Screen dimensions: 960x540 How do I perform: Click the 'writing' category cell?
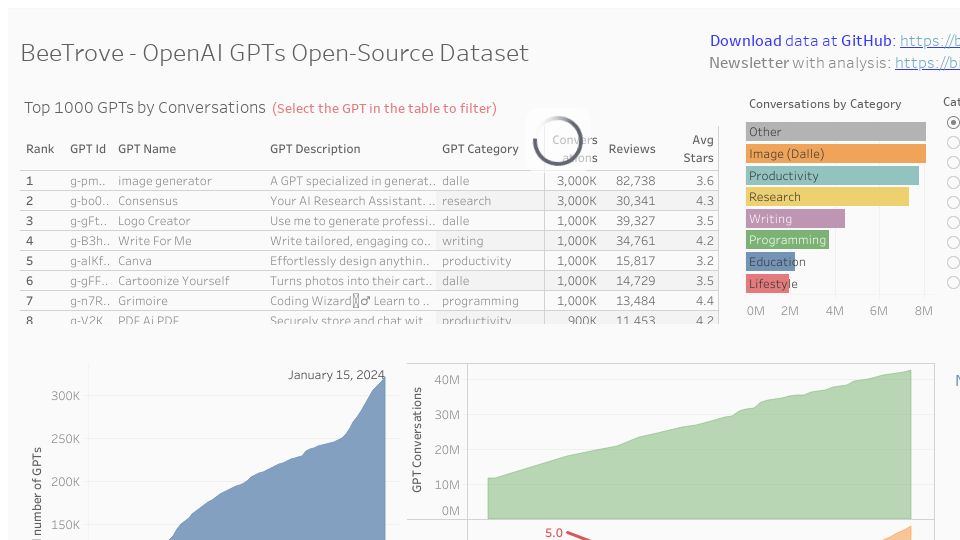tap(463, 241)
